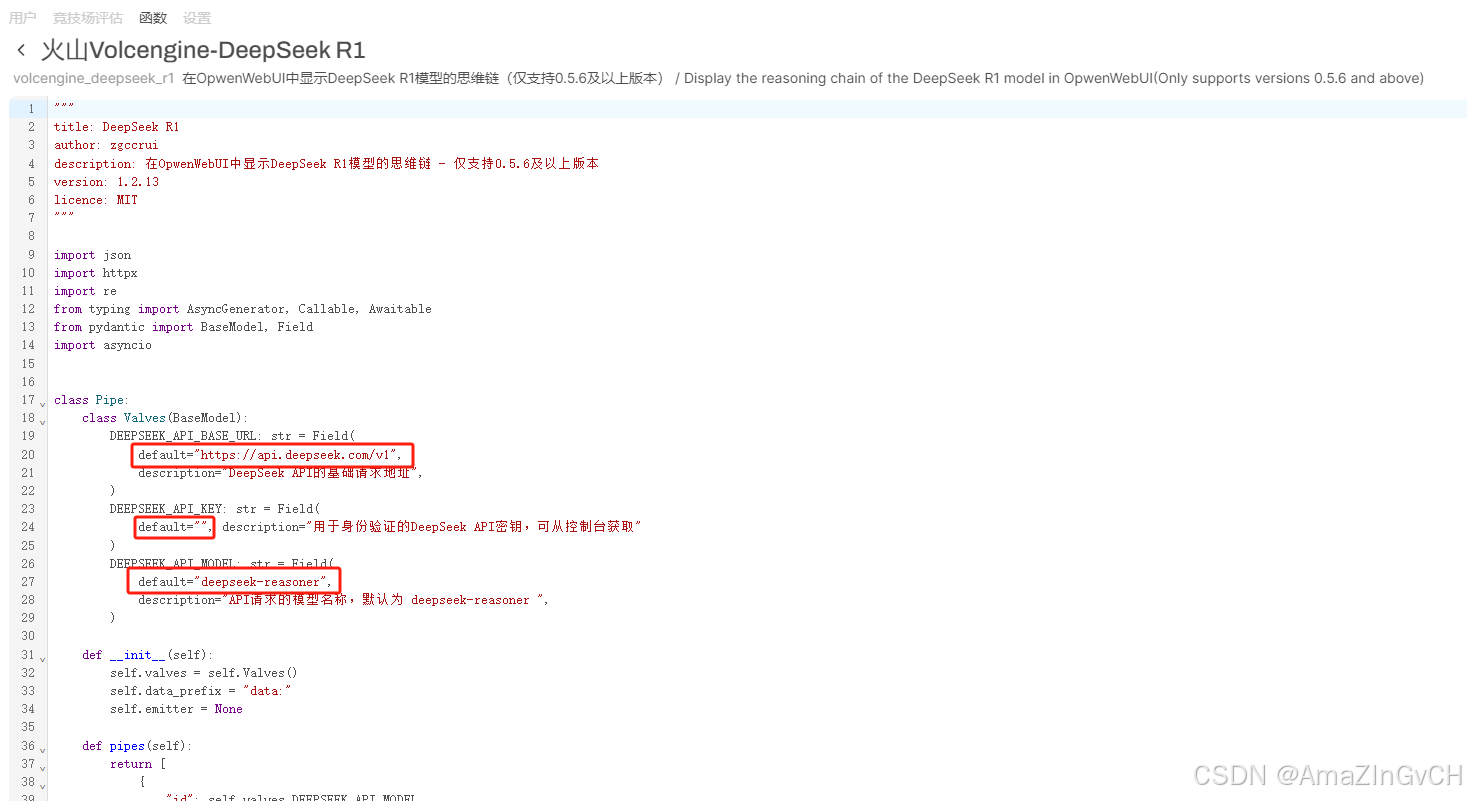
Task: Click the code line 'import re'
Action: pyautogui.click(x=86, y=291)
